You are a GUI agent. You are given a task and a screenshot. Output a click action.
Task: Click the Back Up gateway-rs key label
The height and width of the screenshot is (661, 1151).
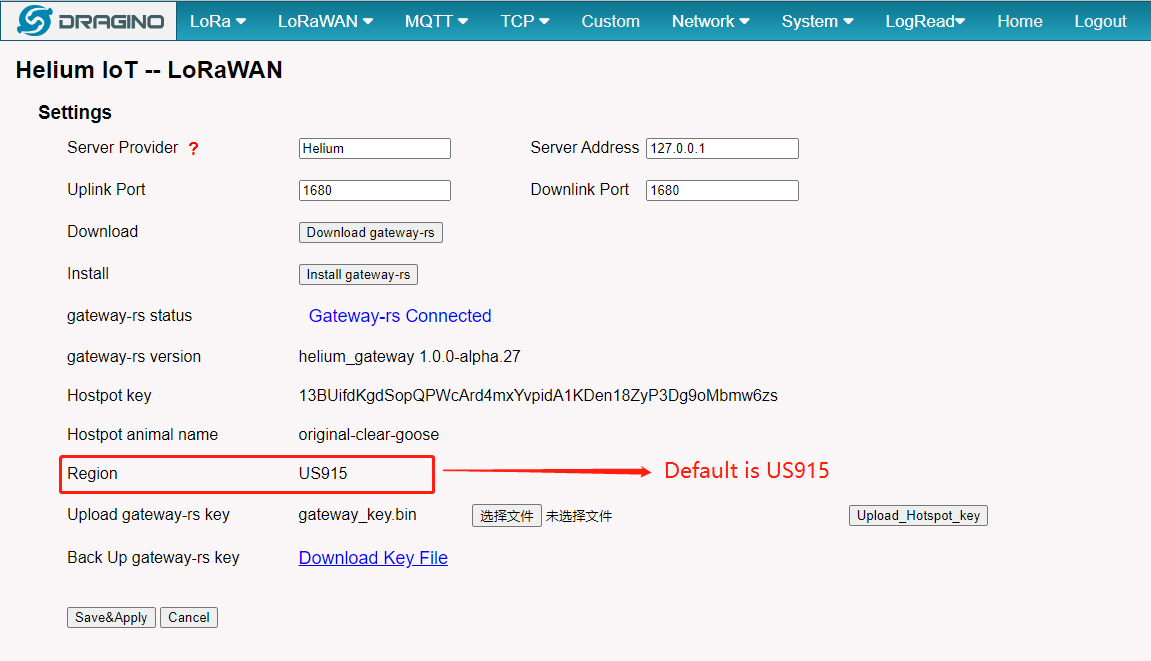(153, 557)
